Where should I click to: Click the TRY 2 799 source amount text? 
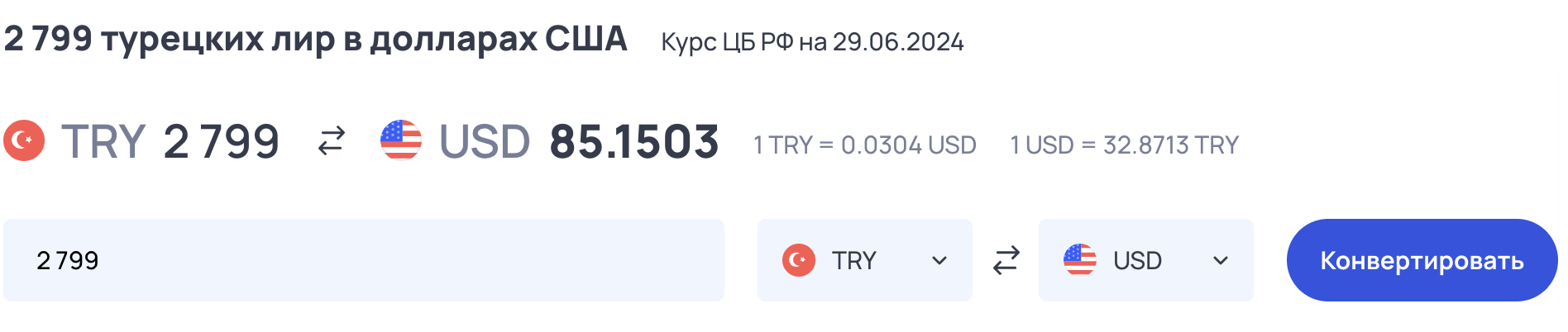(x=170, y=142)
